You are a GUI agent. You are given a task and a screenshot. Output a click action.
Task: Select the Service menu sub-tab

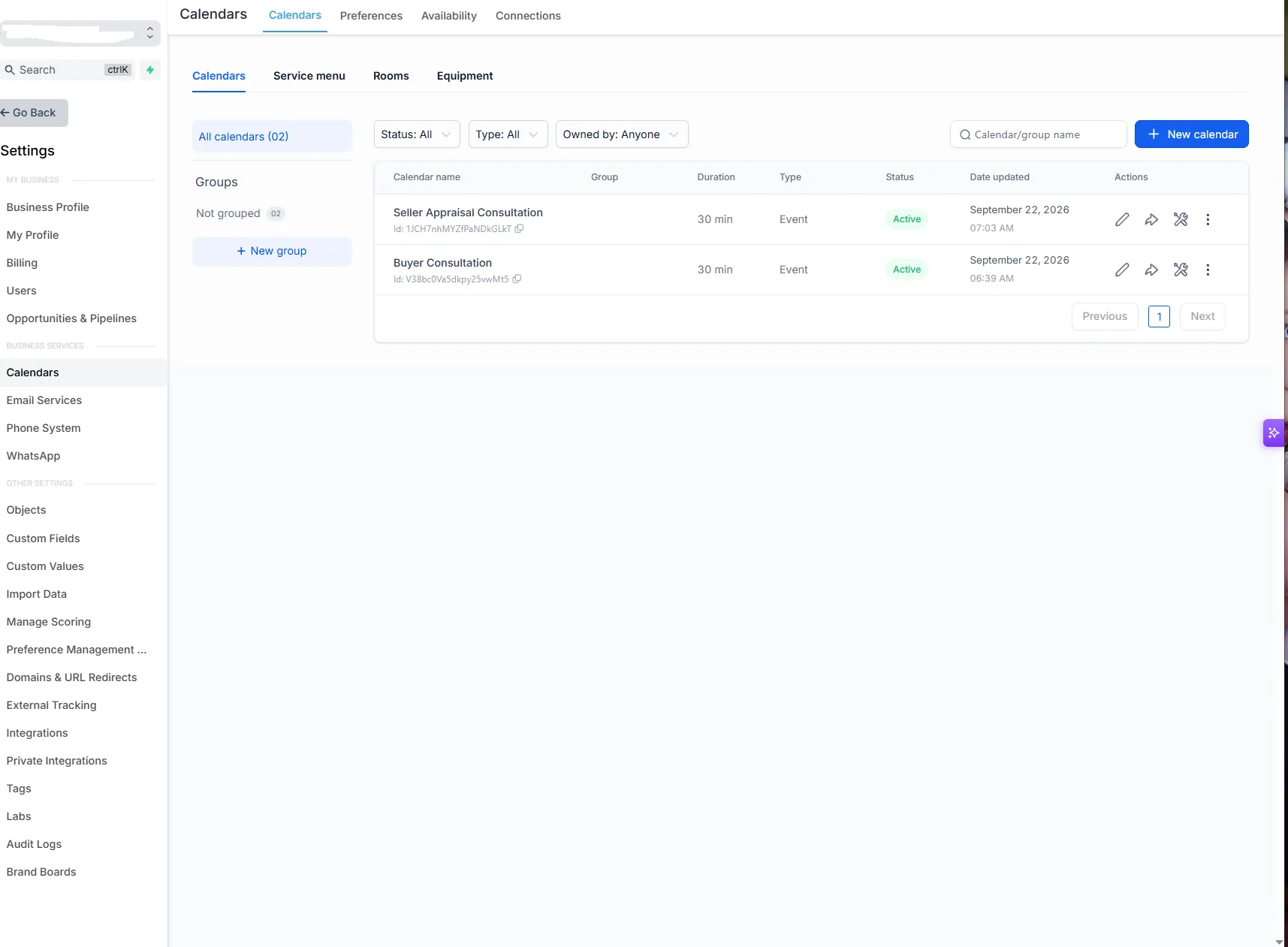pos(309,76)
